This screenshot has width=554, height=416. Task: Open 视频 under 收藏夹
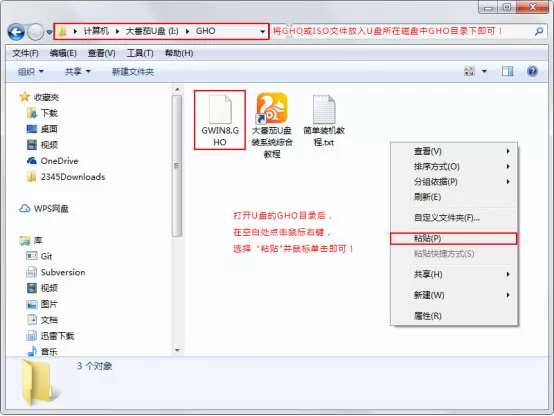tap(42, 145)
